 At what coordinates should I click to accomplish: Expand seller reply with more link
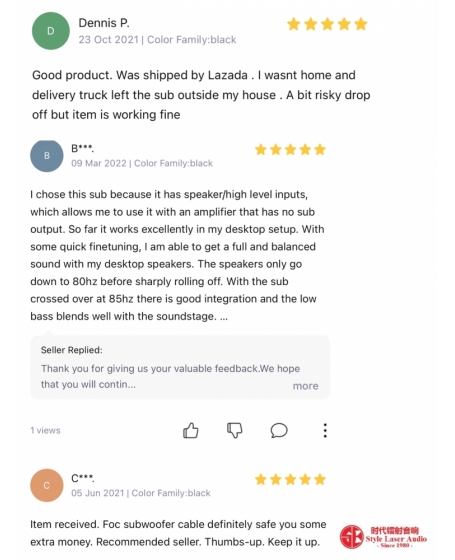point(305,386)
